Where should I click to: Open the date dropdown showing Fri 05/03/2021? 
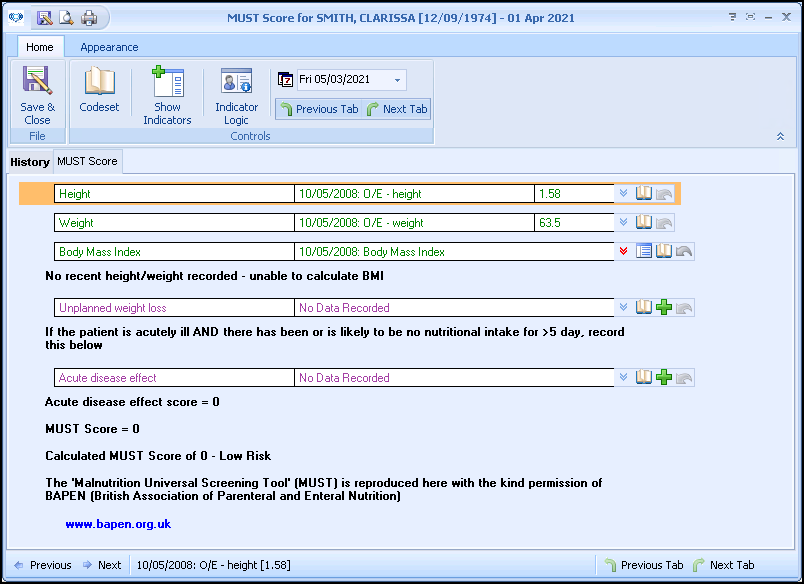398,80
